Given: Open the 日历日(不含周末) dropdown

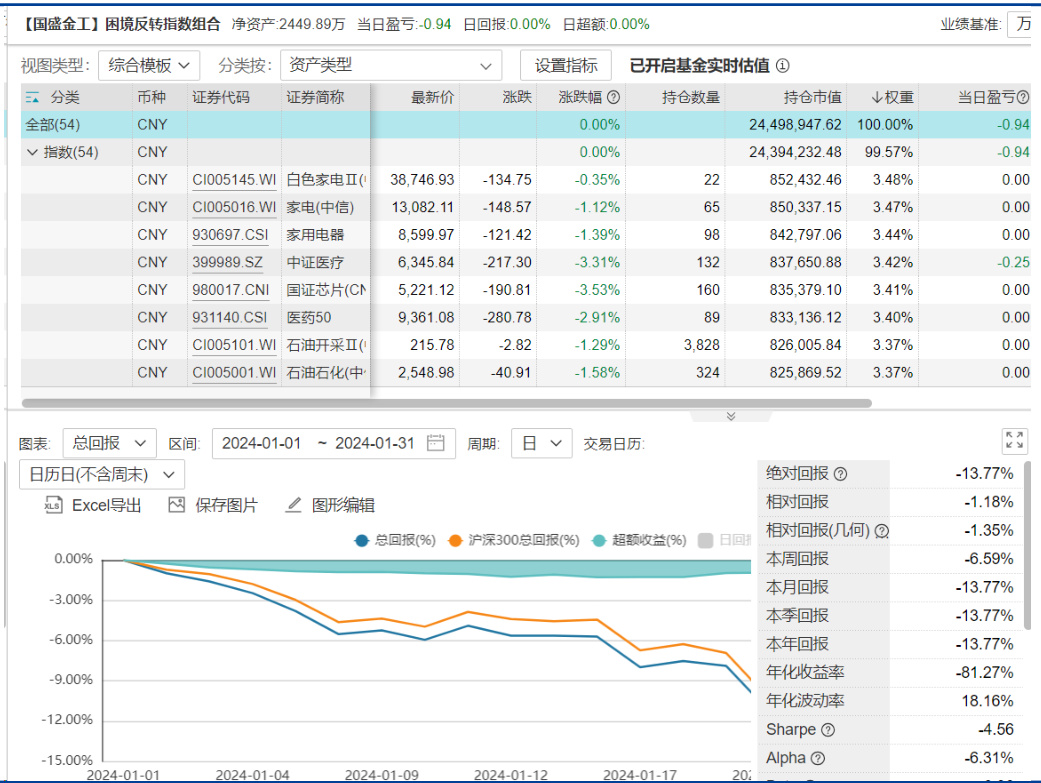Looking at the screenshot, I should tap(101, 474).
